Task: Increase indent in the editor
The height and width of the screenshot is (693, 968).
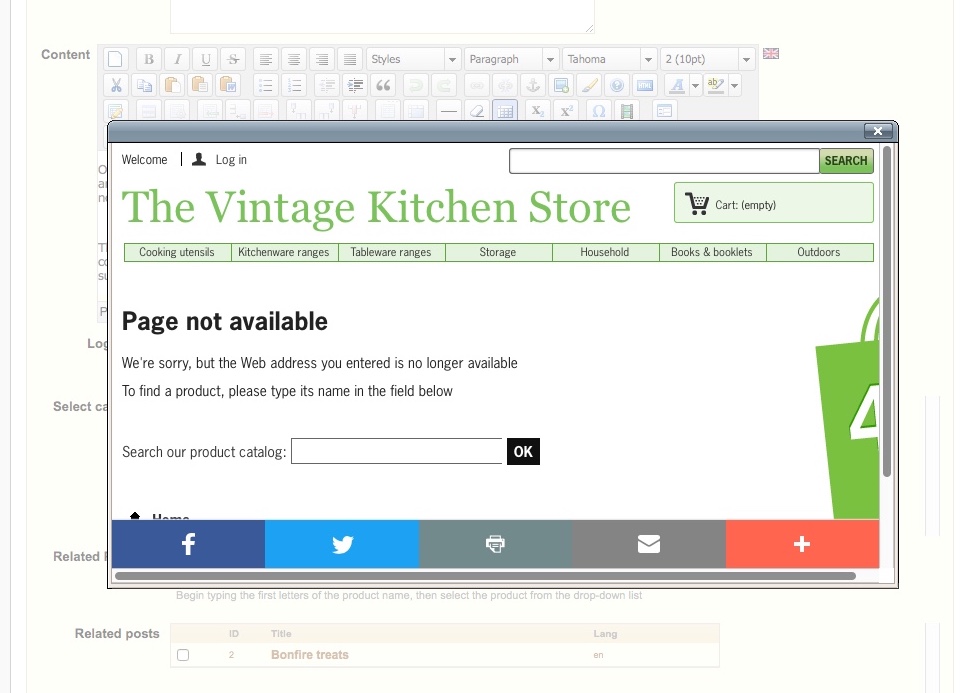Action: point(355,85)
